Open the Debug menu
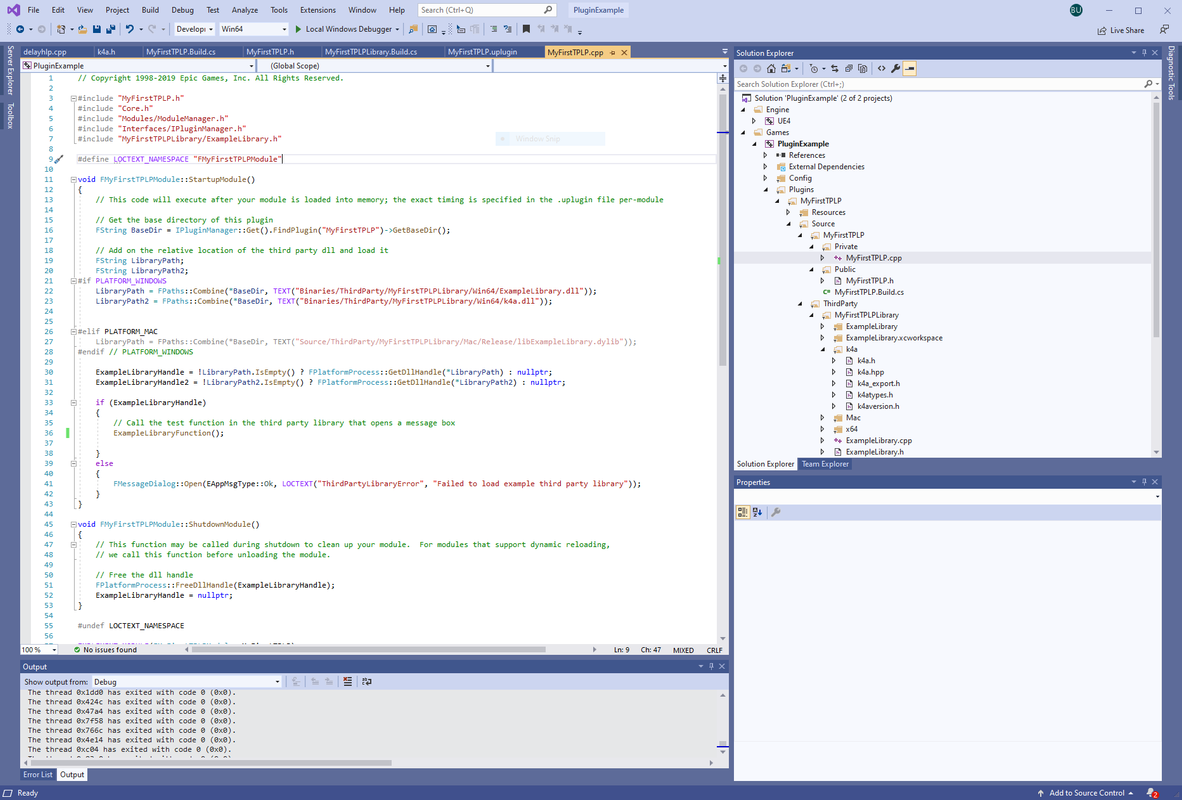Viewport: 1182px width, 800px height. click(x=182, y=10)
